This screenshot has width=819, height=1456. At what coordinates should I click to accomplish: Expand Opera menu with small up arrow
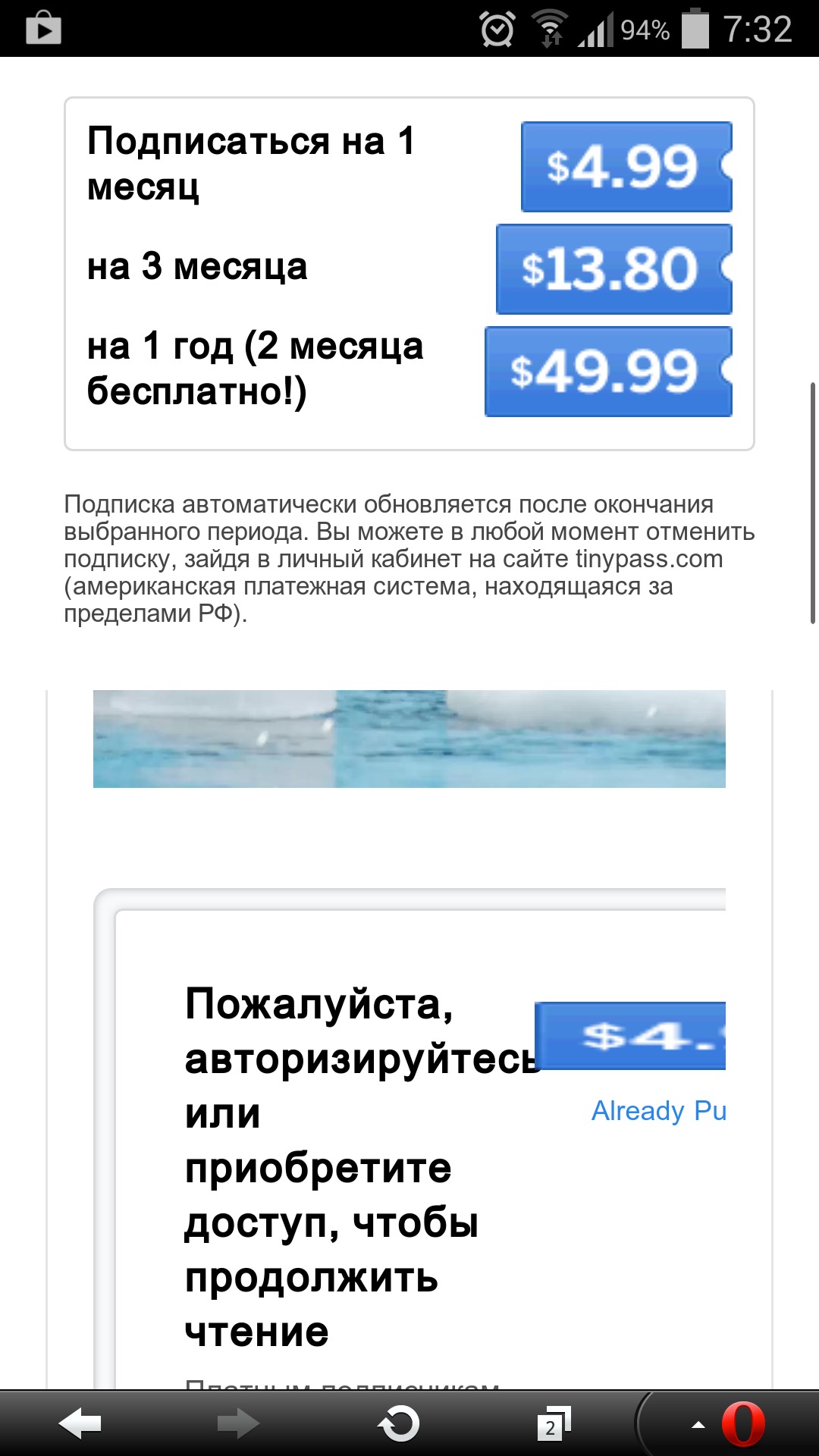698,1425
